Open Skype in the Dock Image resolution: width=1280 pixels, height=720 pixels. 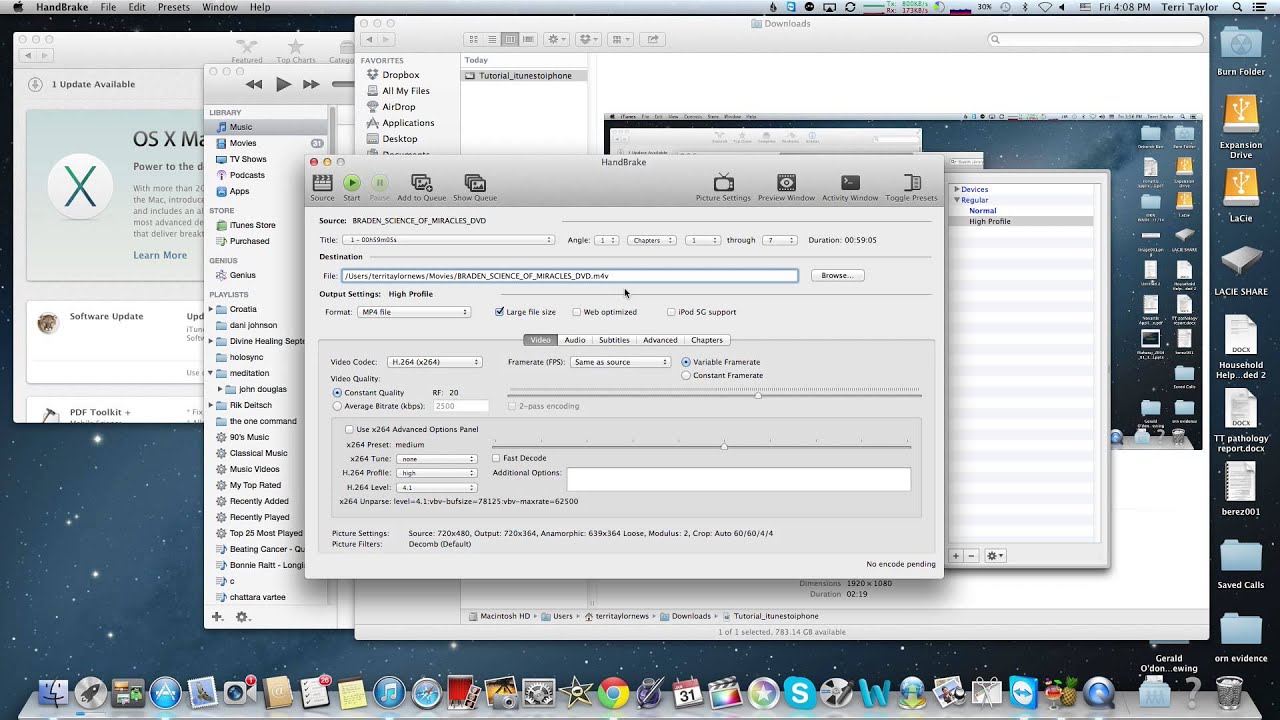pyautogui.click(x=799, y=693)
